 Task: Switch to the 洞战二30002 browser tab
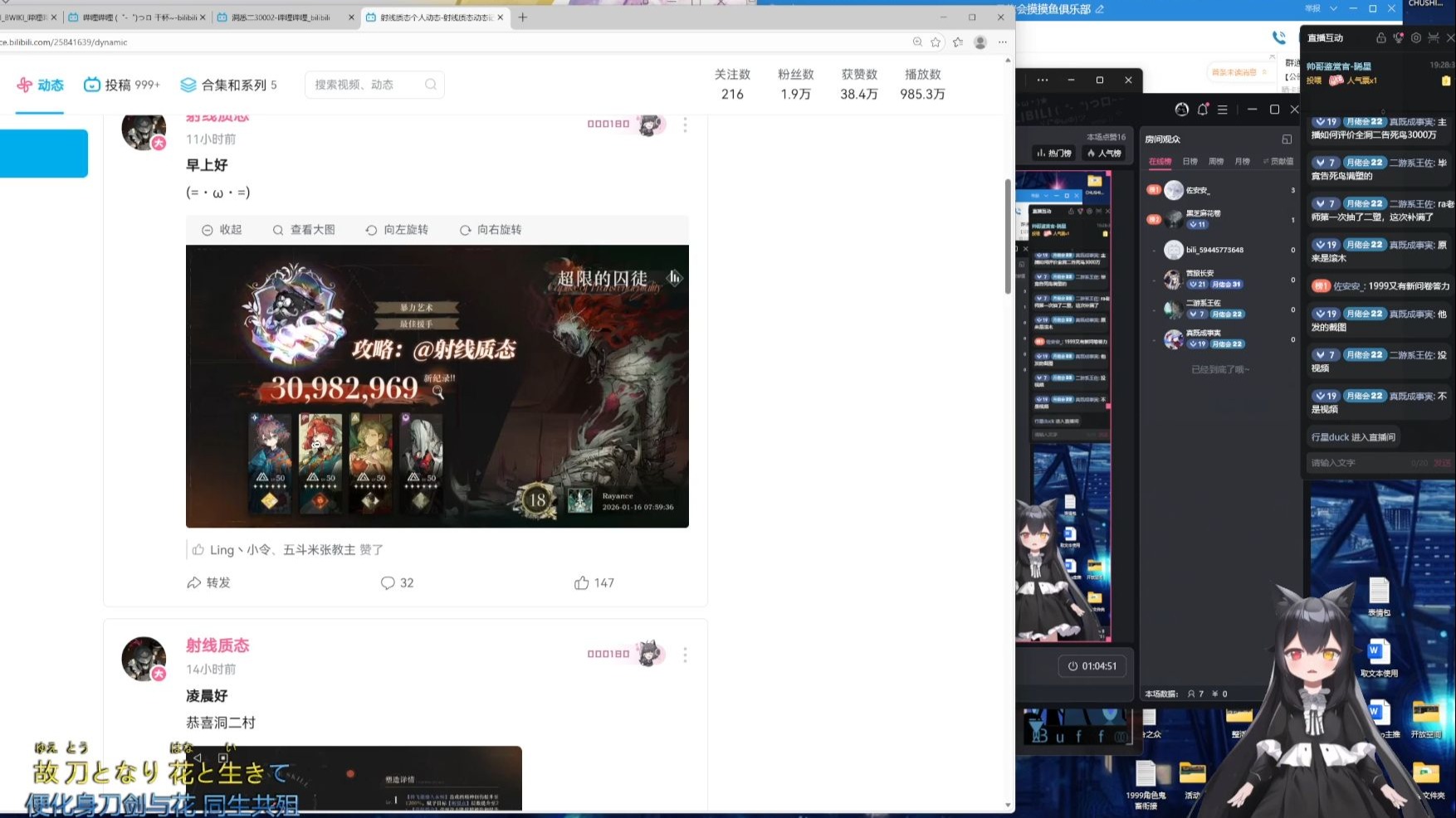[x=285, y=17]
